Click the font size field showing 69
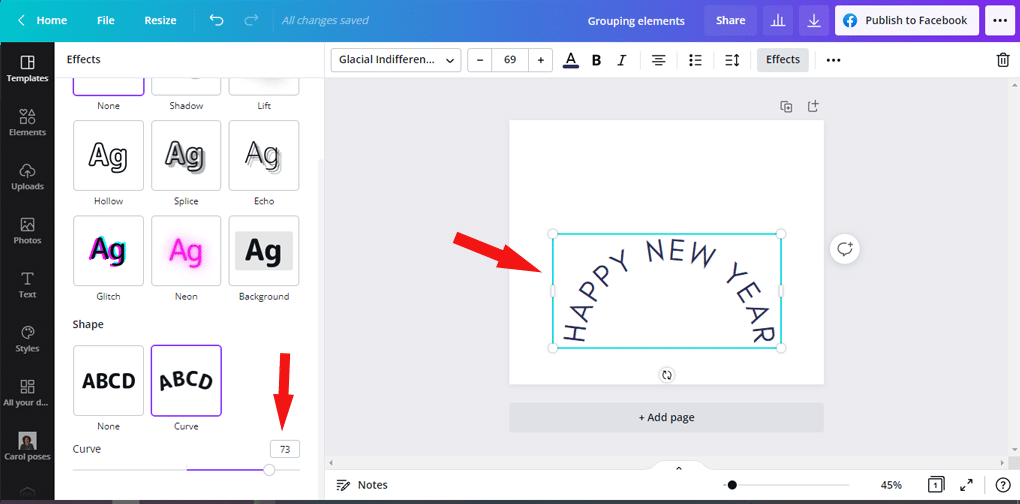The image size is (1020, 504). tap(510, 60)
